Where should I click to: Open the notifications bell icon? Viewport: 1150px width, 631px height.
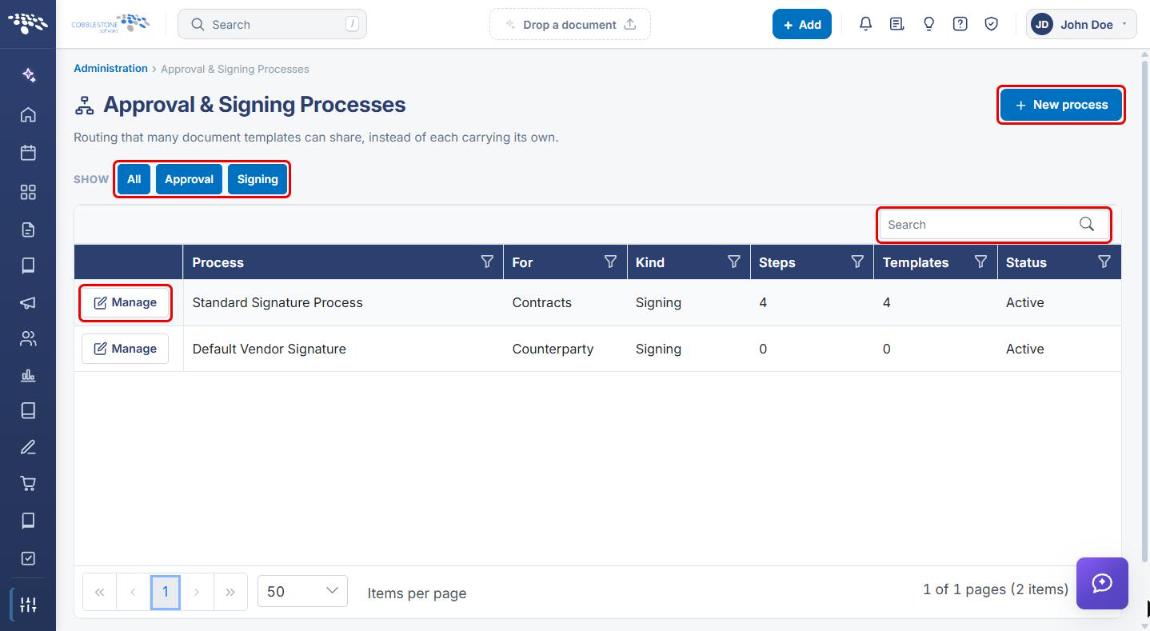865,24
